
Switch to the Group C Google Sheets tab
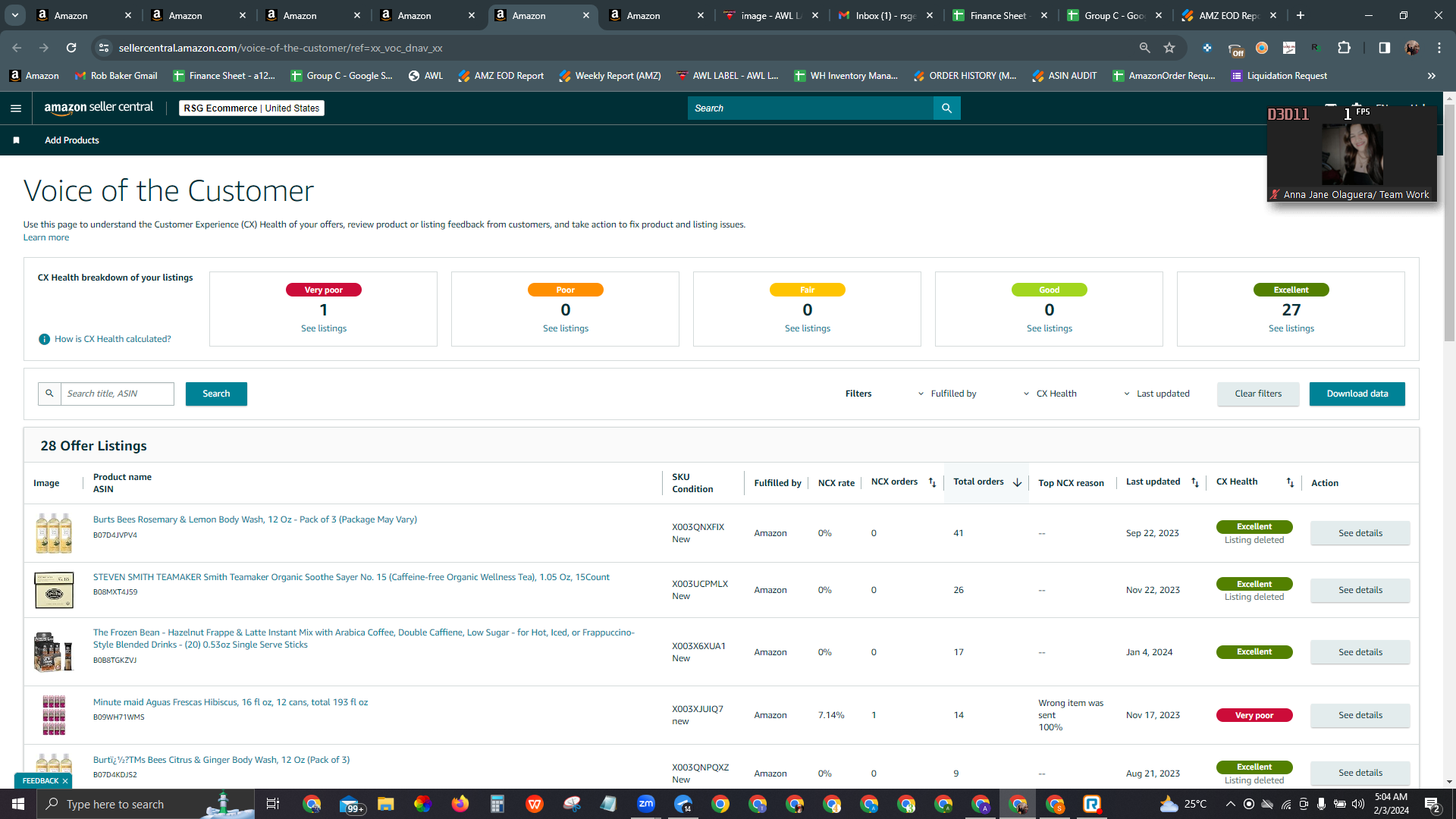tap(1116, 15)
